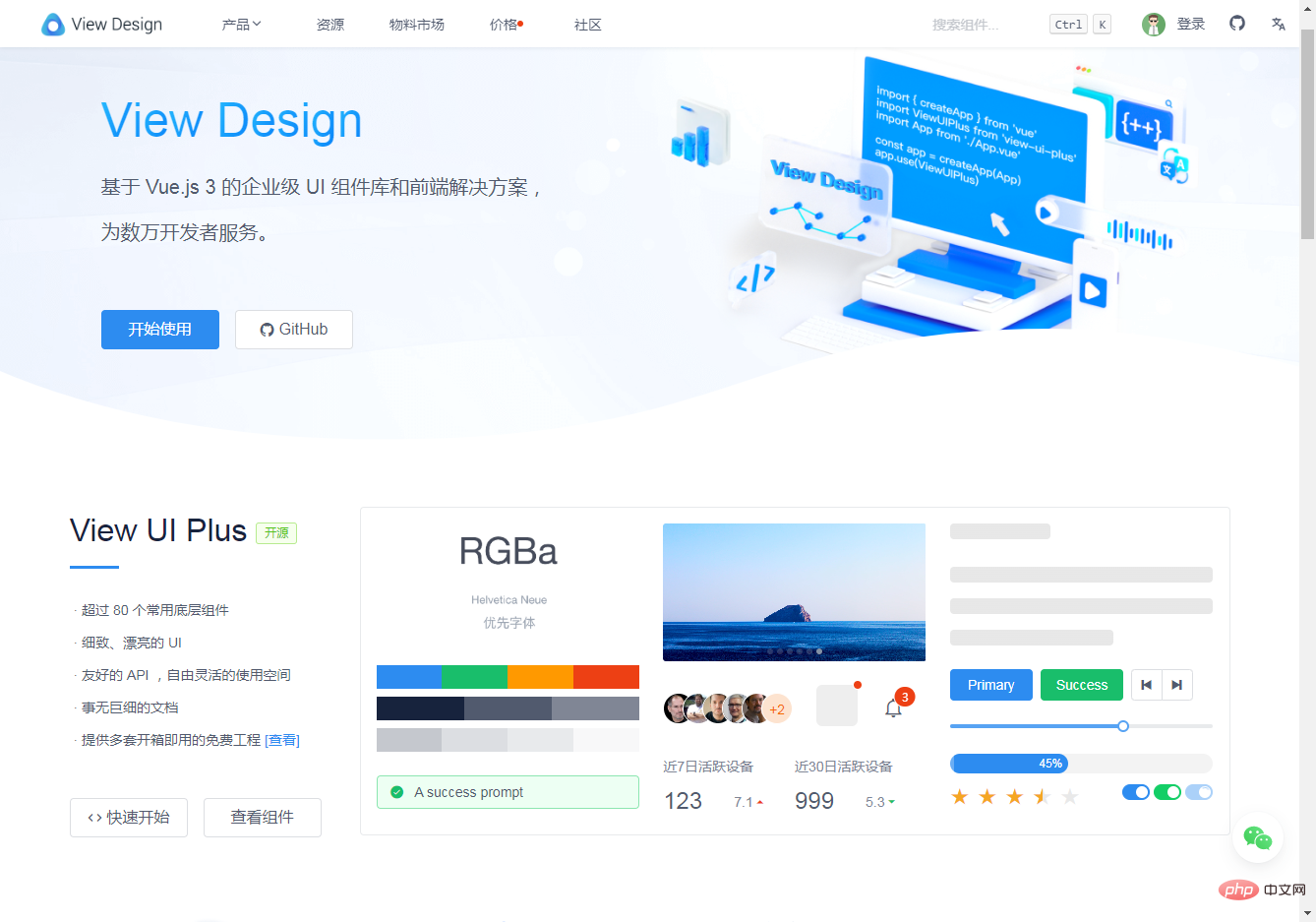Click the 超过 80 个常用底层组件 list item
Viewport: 1316px width, 922px height.
click(154, 610)
